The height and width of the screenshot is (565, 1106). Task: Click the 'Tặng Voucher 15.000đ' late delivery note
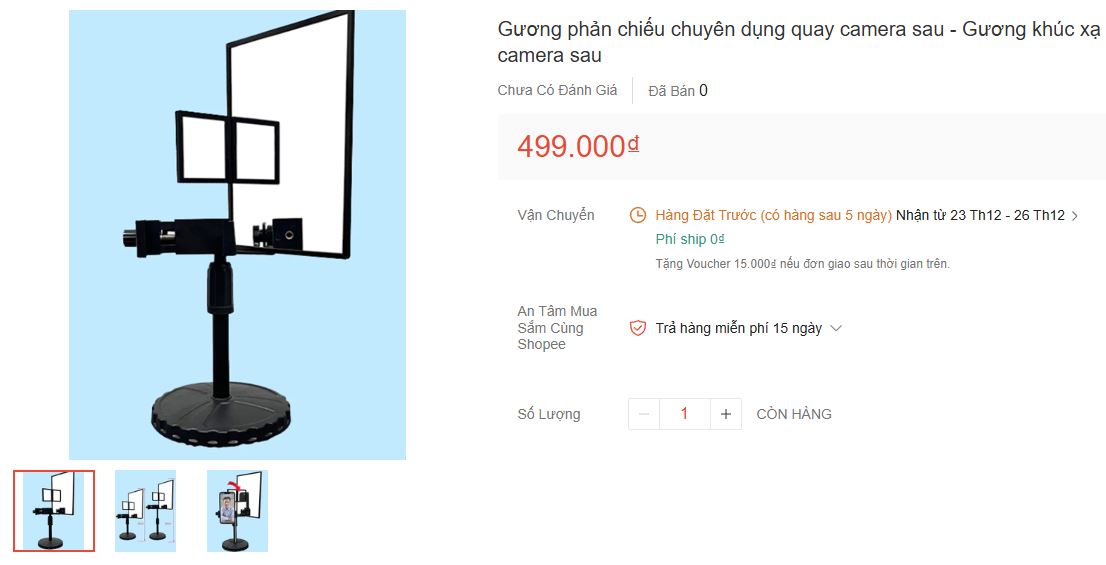[803, 264]
